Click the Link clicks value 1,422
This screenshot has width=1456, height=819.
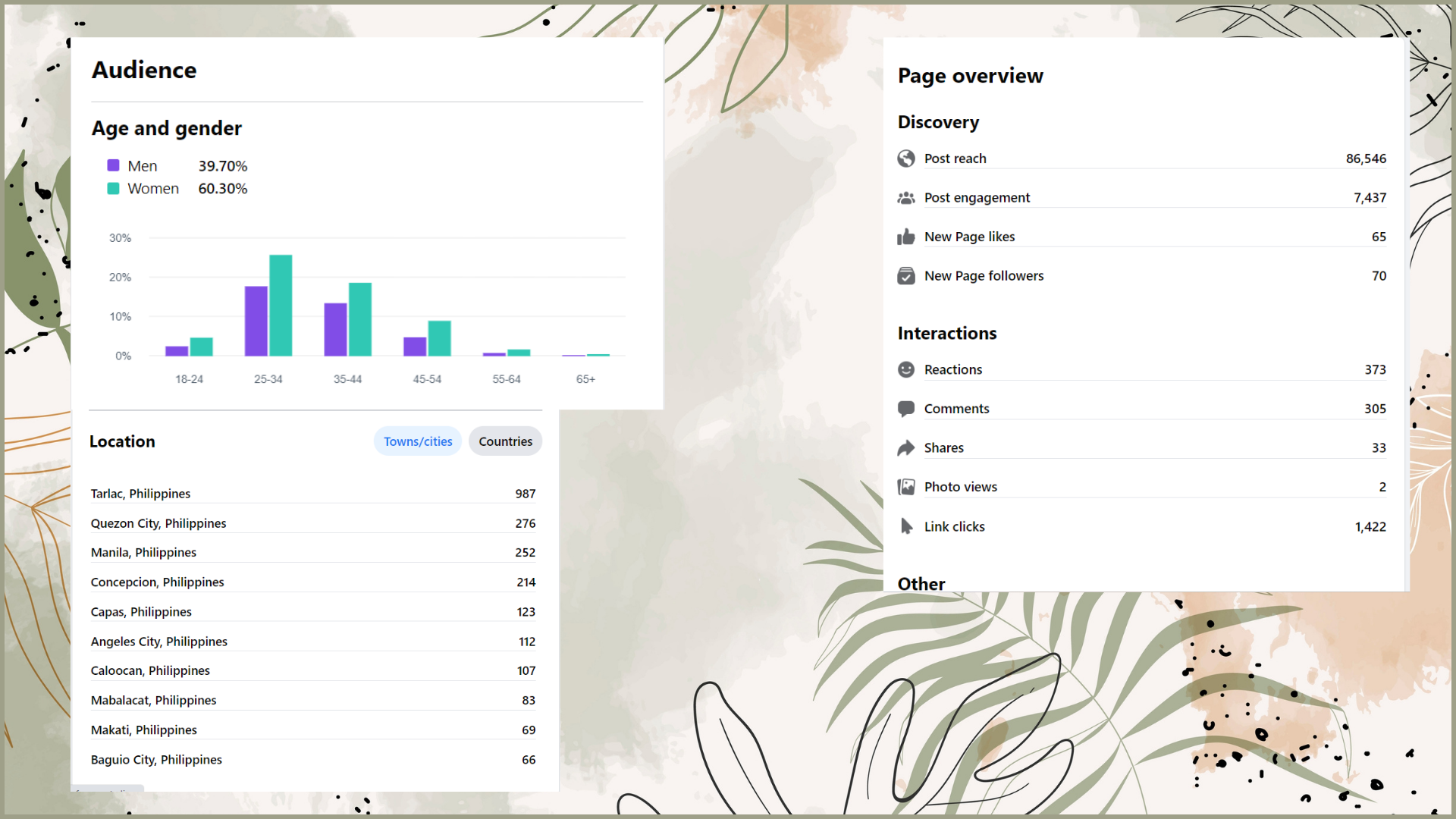point(1370,526)
